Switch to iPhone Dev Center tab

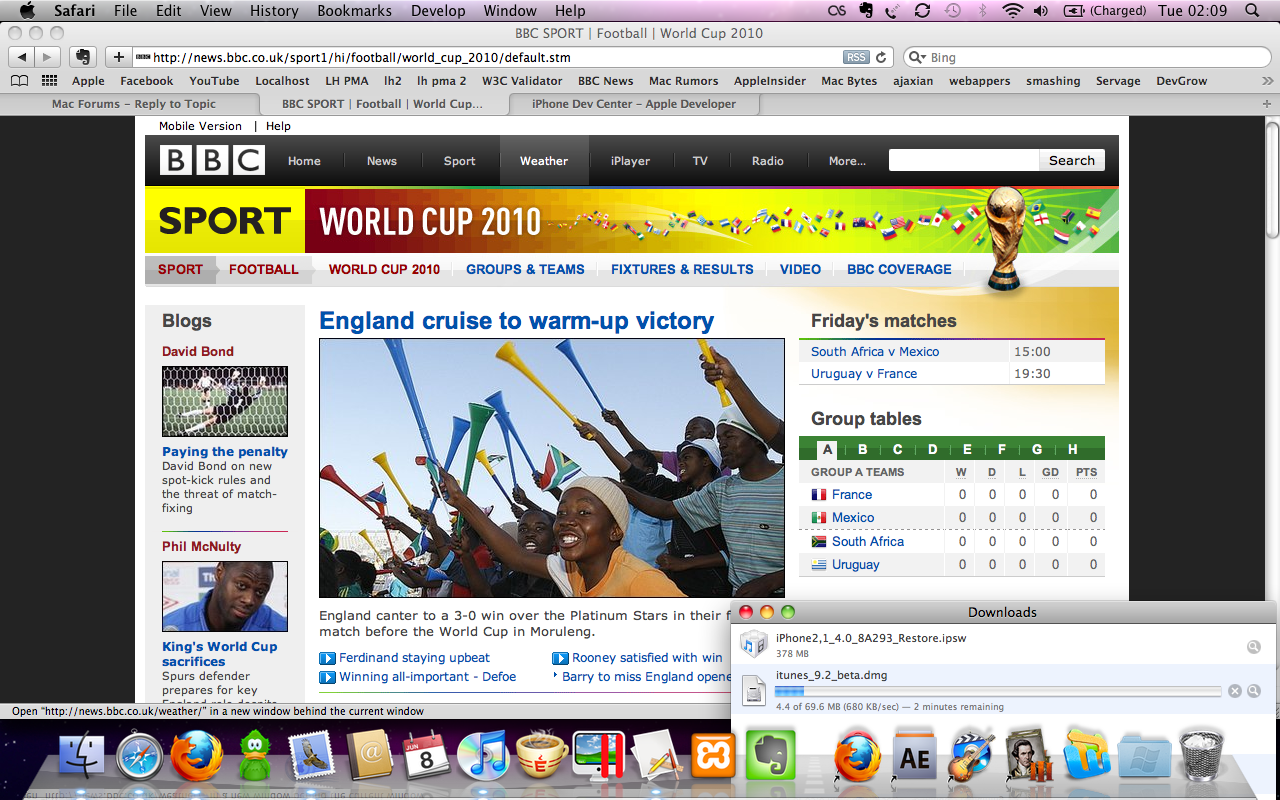634,104
